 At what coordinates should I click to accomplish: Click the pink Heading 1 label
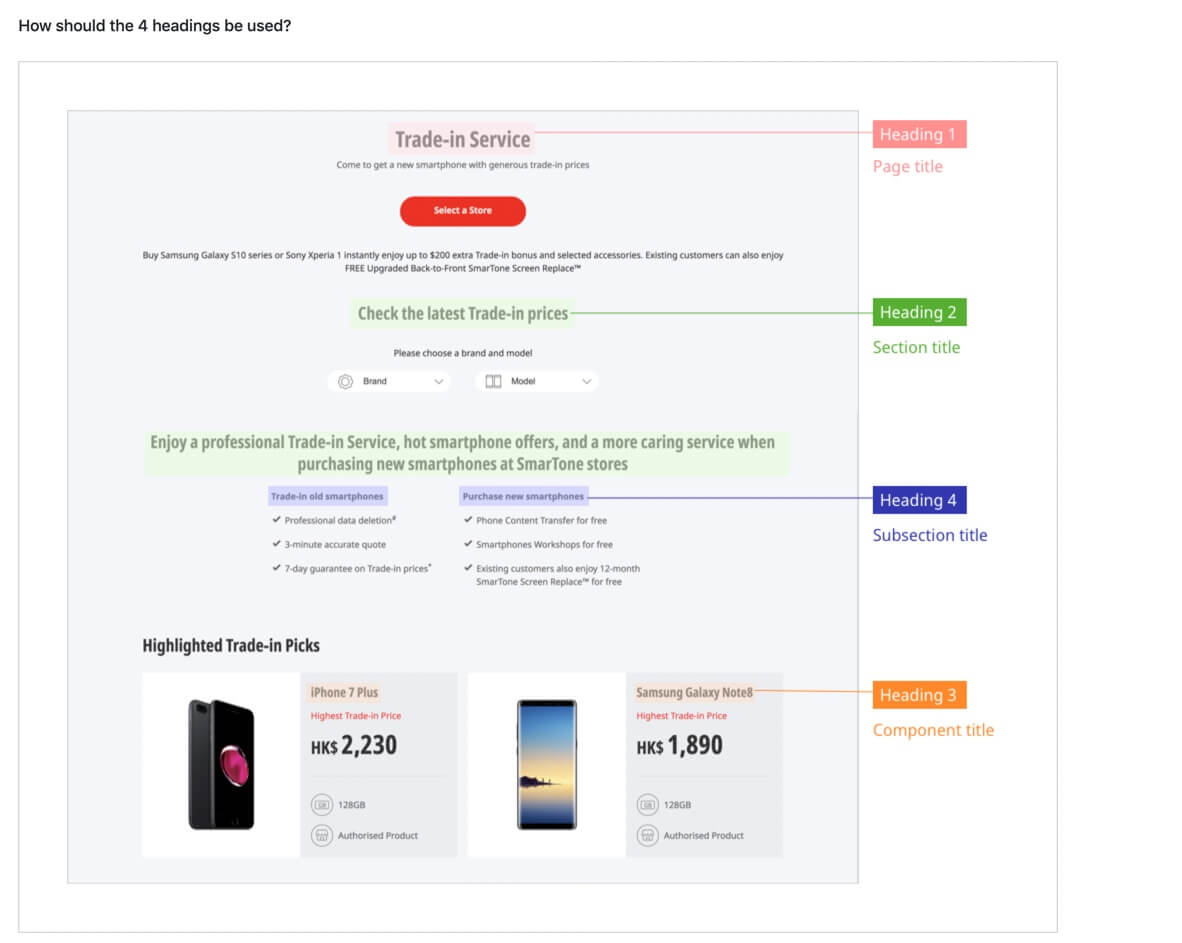918,134
